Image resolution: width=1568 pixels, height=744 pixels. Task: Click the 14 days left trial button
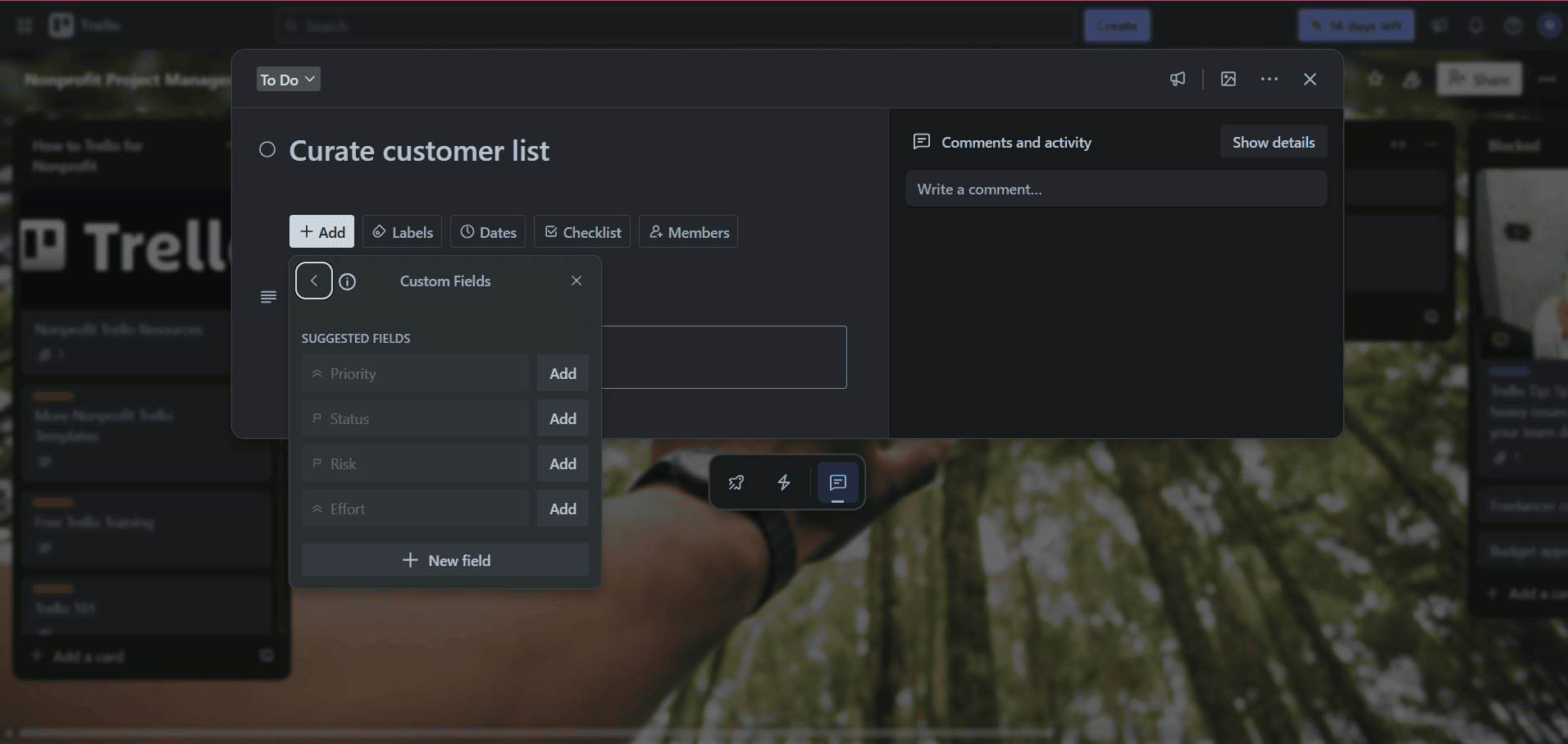click(1356, 26)
